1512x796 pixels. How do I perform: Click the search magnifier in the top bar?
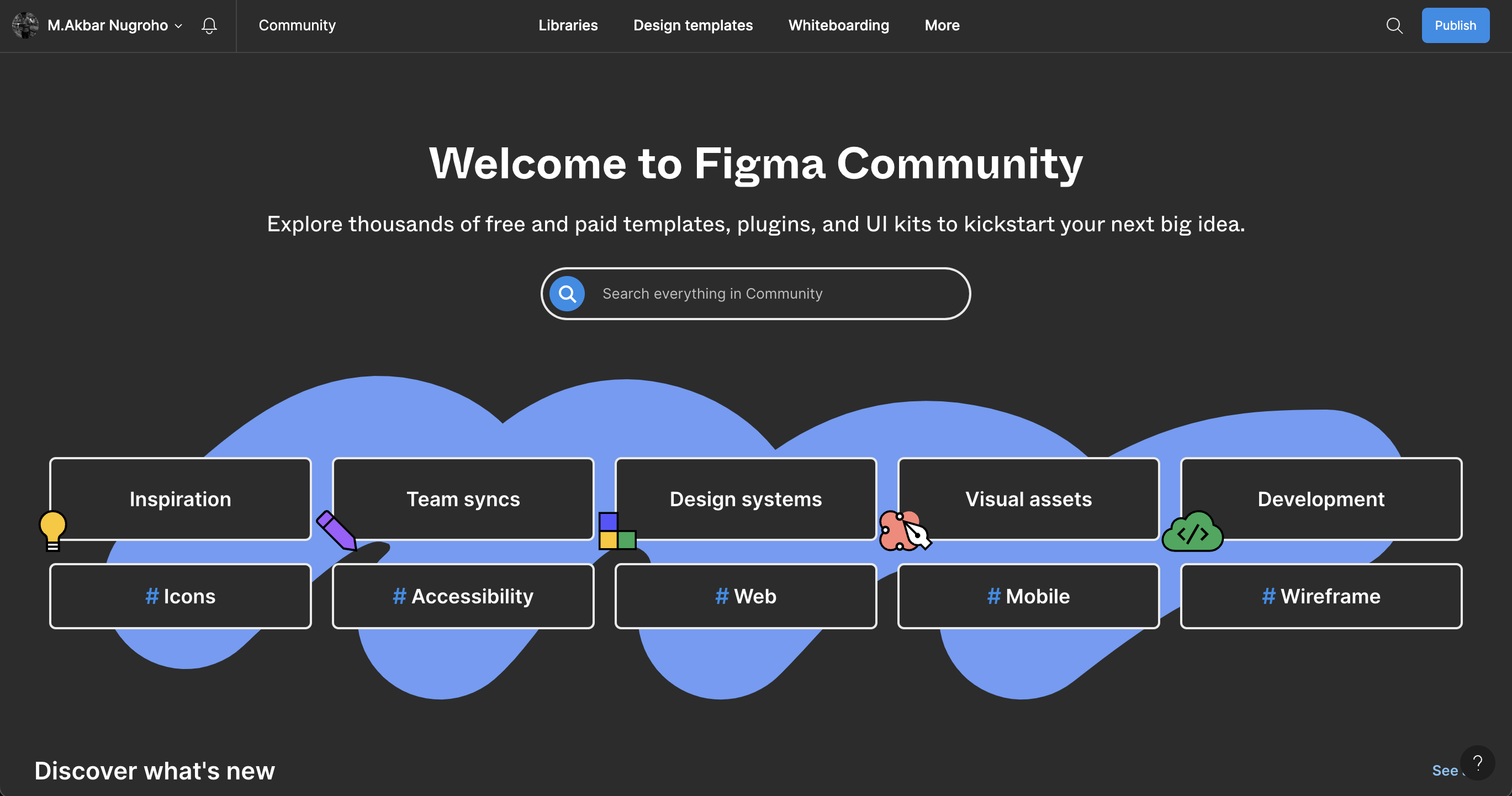(1394, 25)
